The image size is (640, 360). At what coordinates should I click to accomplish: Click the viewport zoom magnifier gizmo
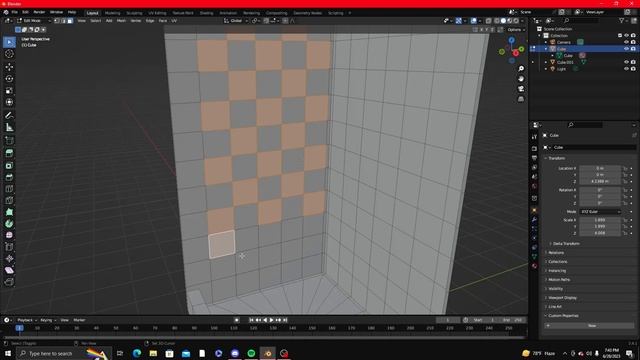tap(521, 69)
